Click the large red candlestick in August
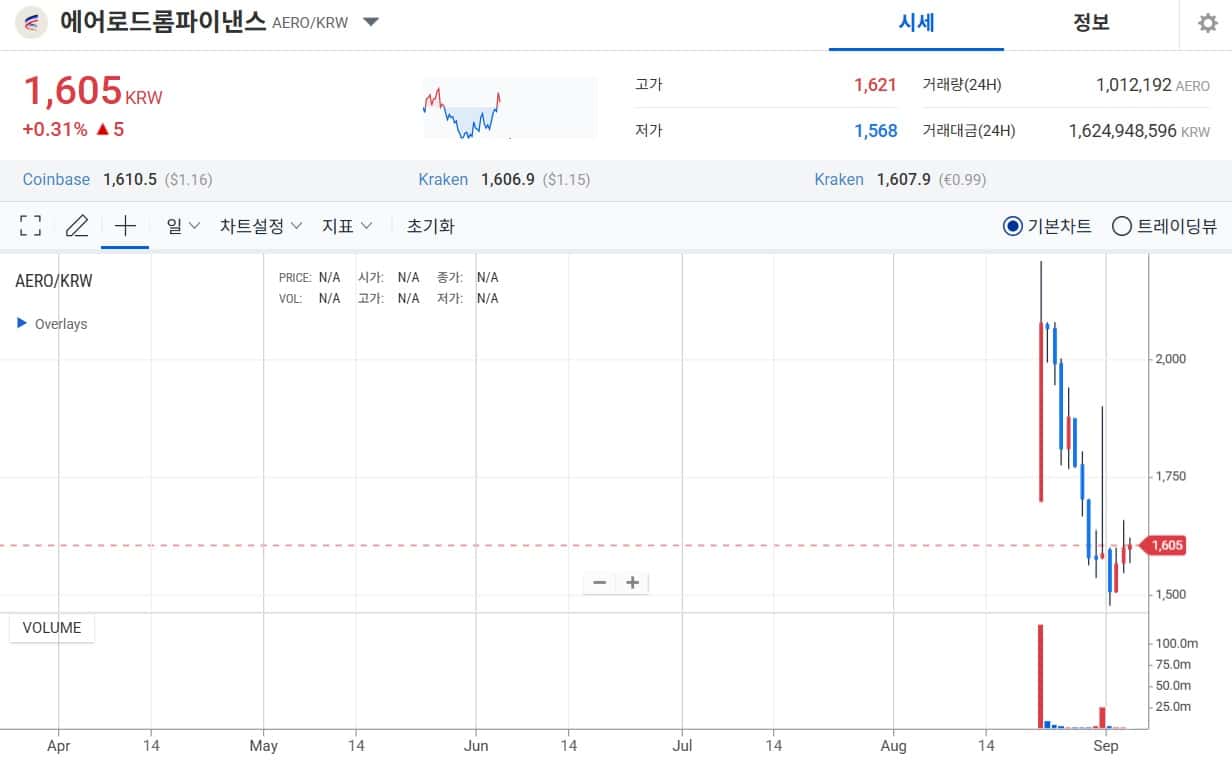The image size is (1232, 761). 1041,411
